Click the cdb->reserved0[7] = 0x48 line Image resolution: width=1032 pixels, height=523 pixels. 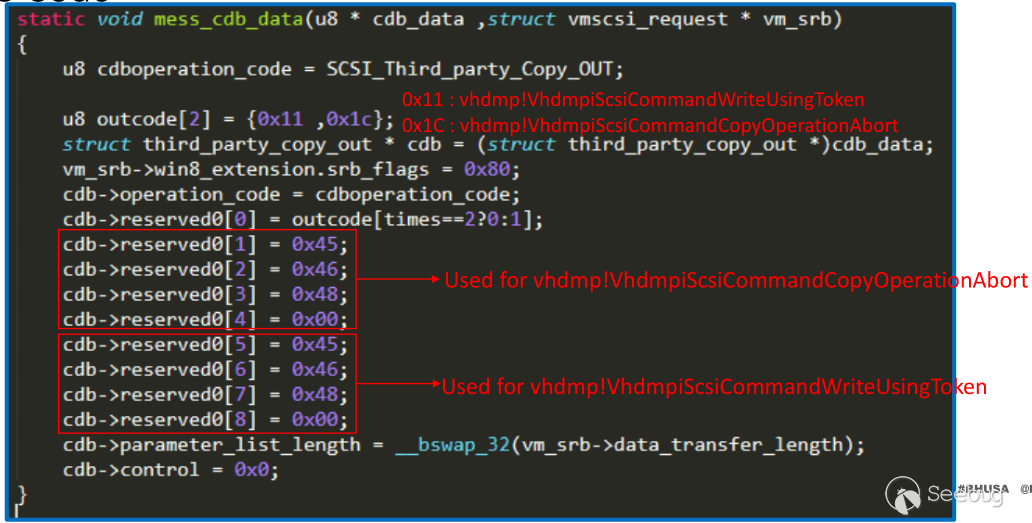point(205,395)
